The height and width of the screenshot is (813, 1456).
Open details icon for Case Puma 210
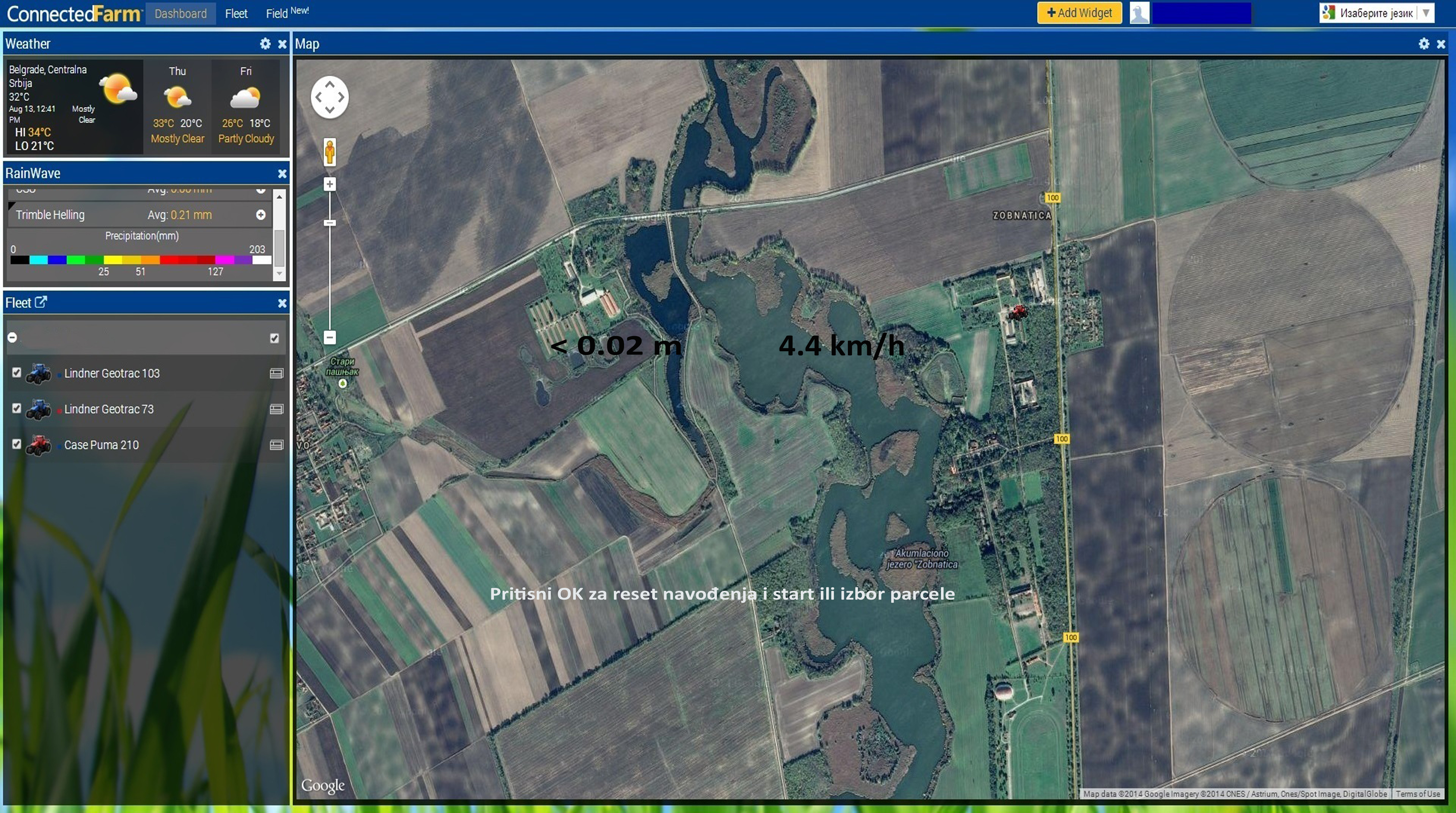276,445
